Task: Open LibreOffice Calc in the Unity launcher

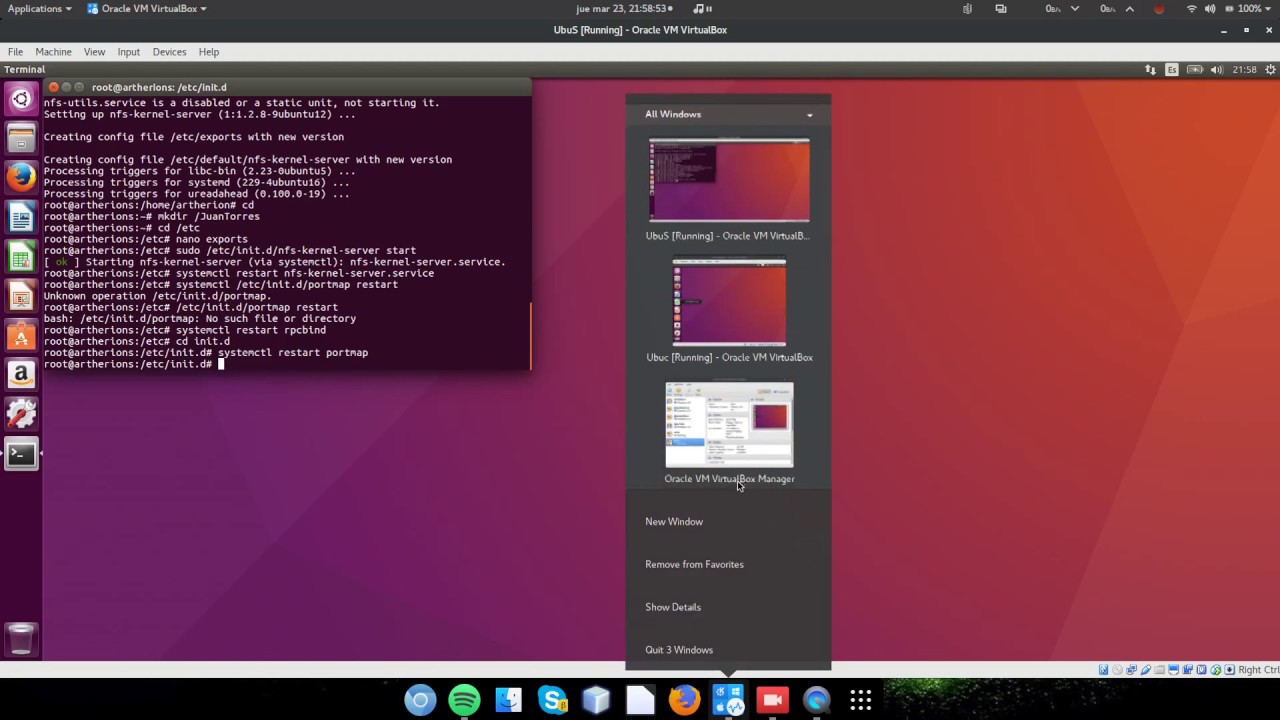Action: (x=21, y=257)
